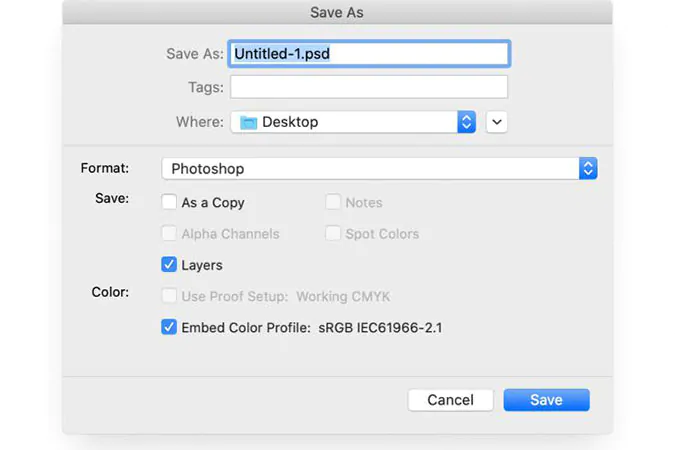Enable the As a Copy checkbox
The image size is (675, 450).
point(170,202)
